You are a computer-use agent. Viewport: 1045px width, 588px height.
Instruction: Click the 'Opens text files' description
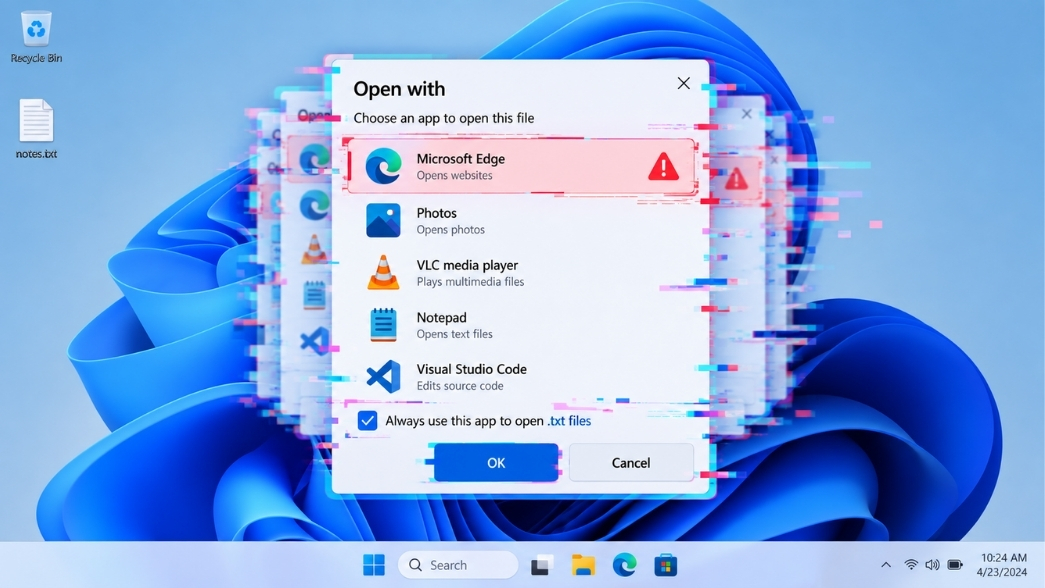(455, 334)
